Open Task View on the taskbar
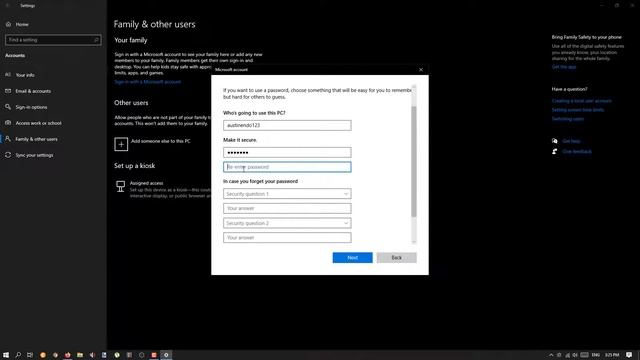 pos(30,355)
